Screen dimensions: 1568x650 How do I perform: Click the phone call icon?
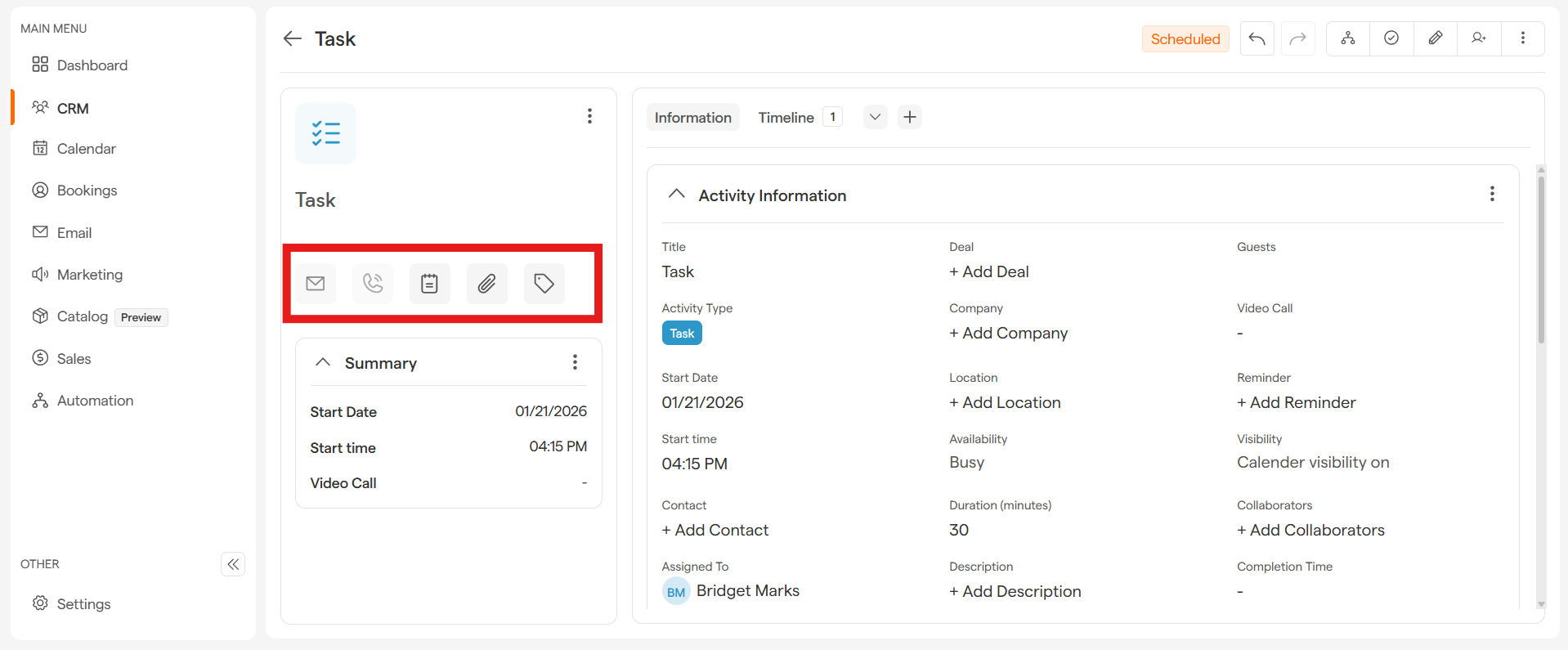[373, 284]
